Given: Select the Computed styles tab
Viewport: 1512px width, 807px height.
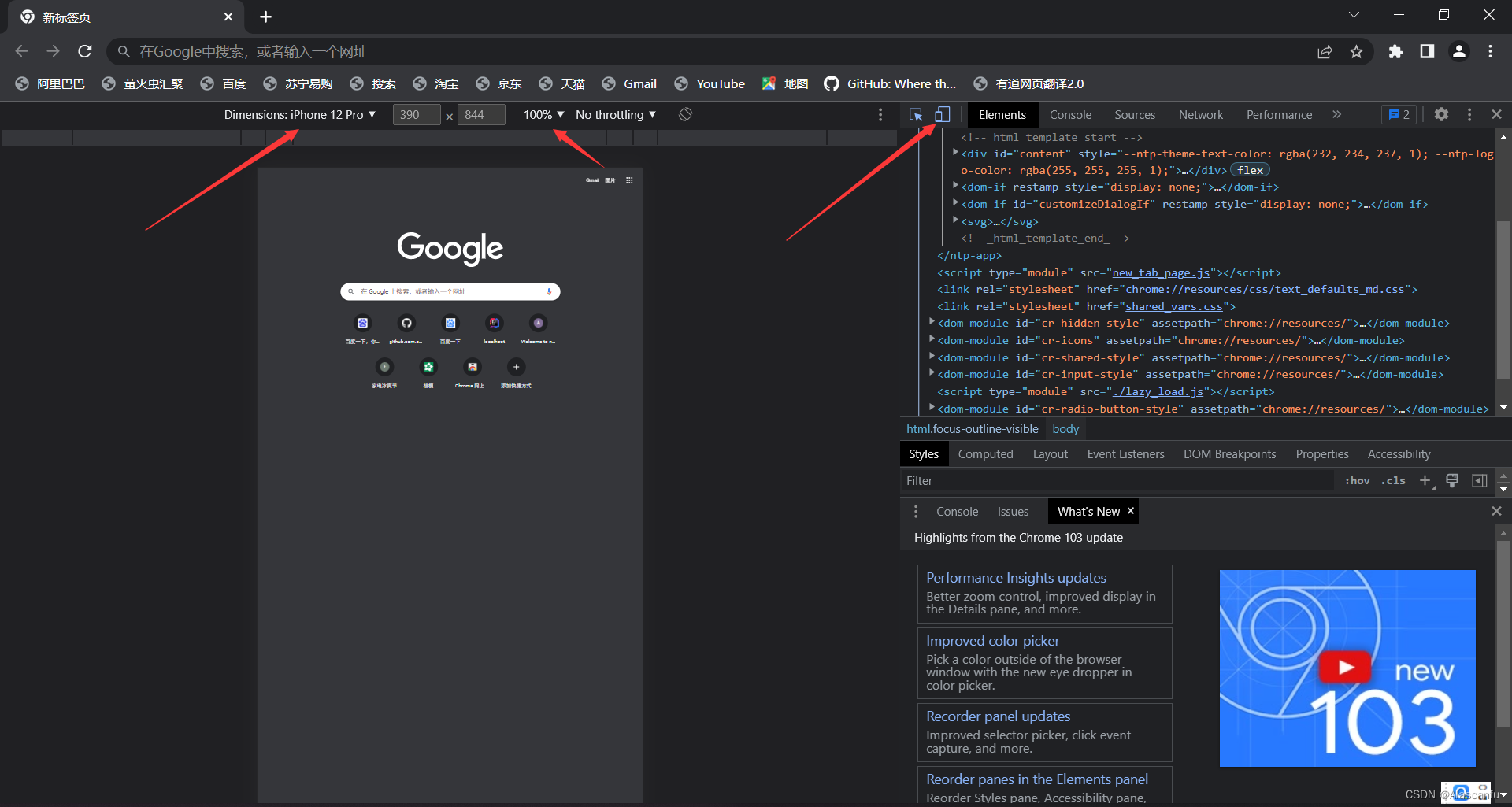Looking at the screenshot, I should click(985, 454).
